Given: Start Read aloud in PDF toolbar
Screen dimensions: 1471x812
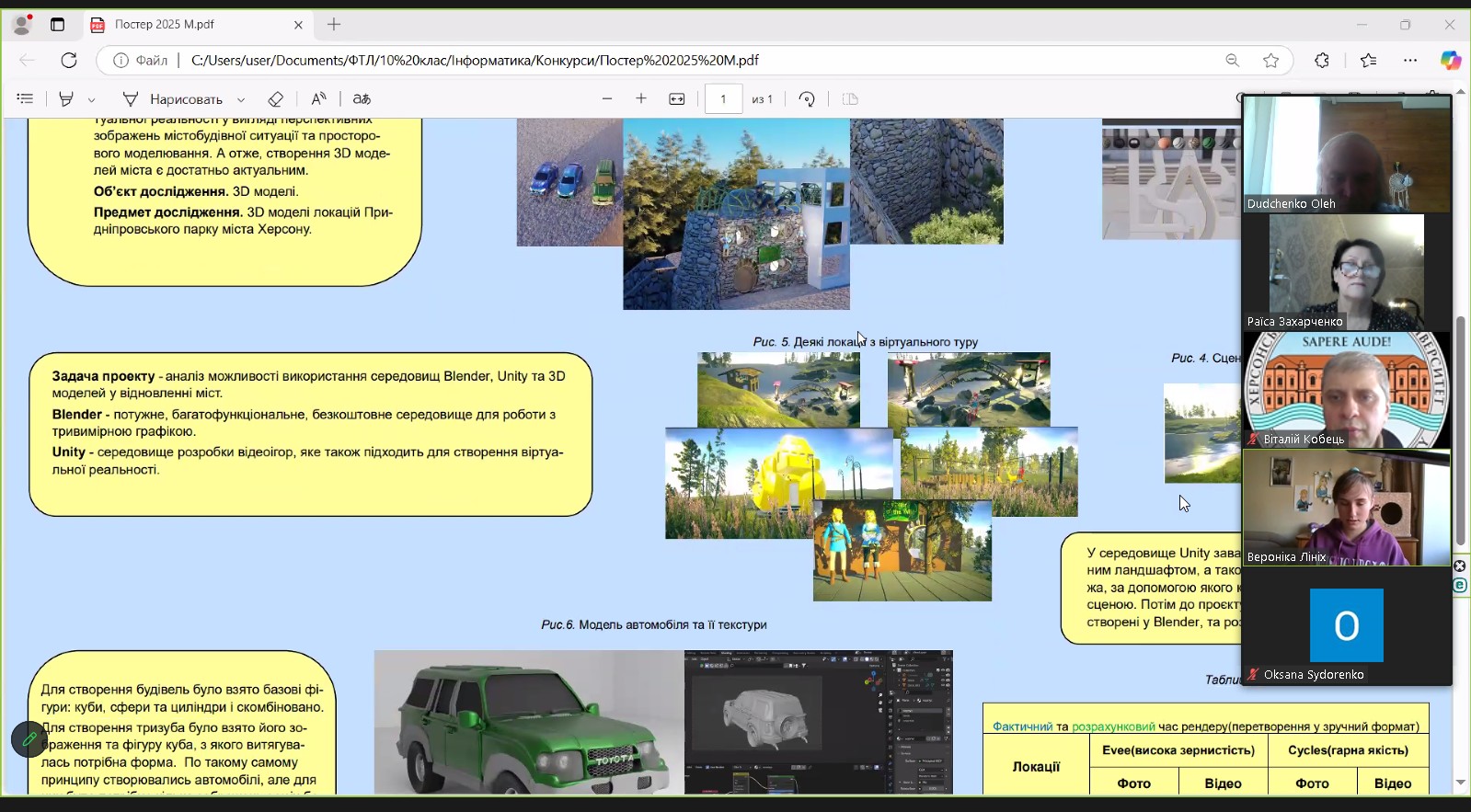Looking at the screenshot, I should 318,98.
